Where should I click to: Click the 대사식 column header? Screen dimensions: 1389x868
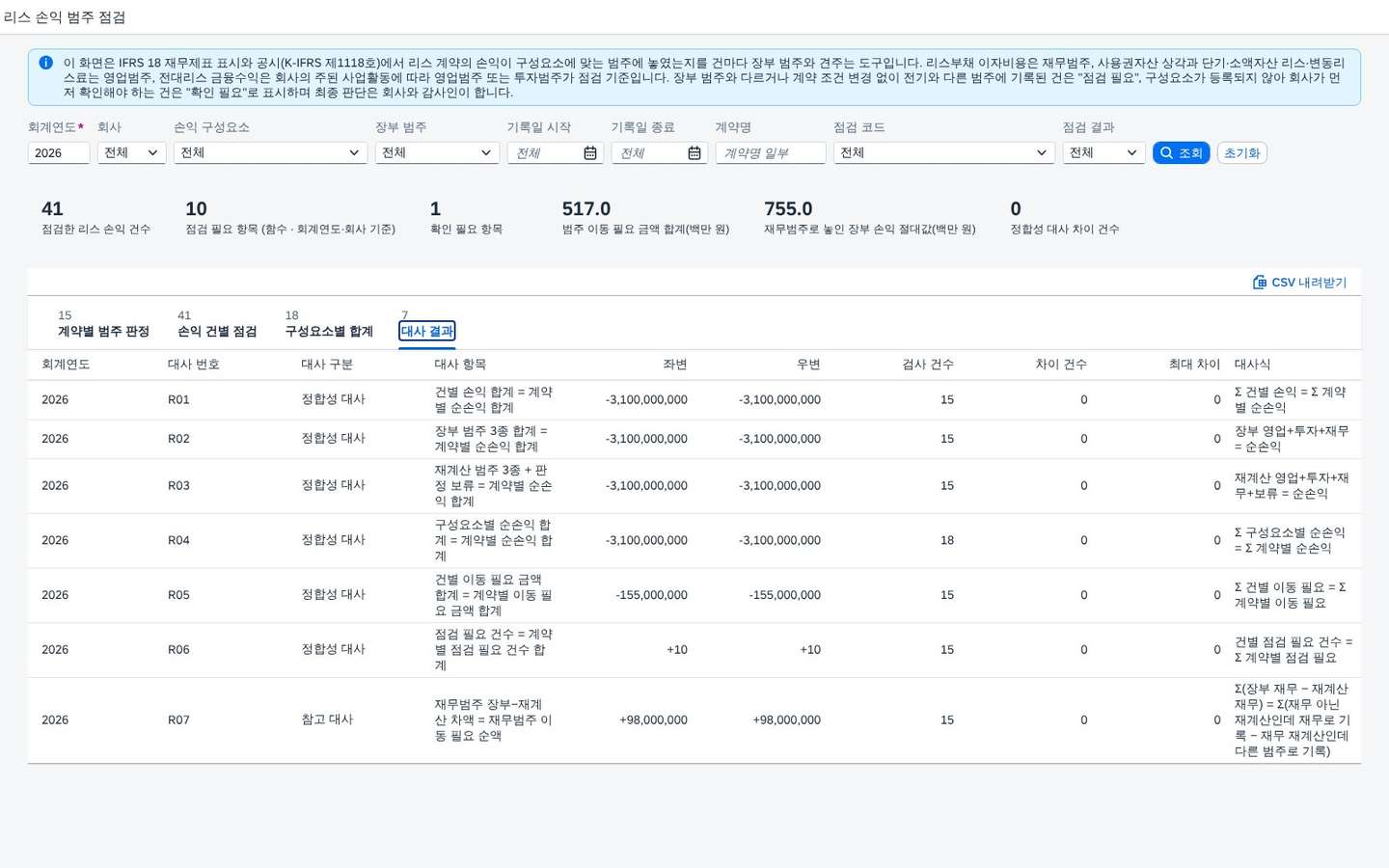click(x=1252, y=365)
